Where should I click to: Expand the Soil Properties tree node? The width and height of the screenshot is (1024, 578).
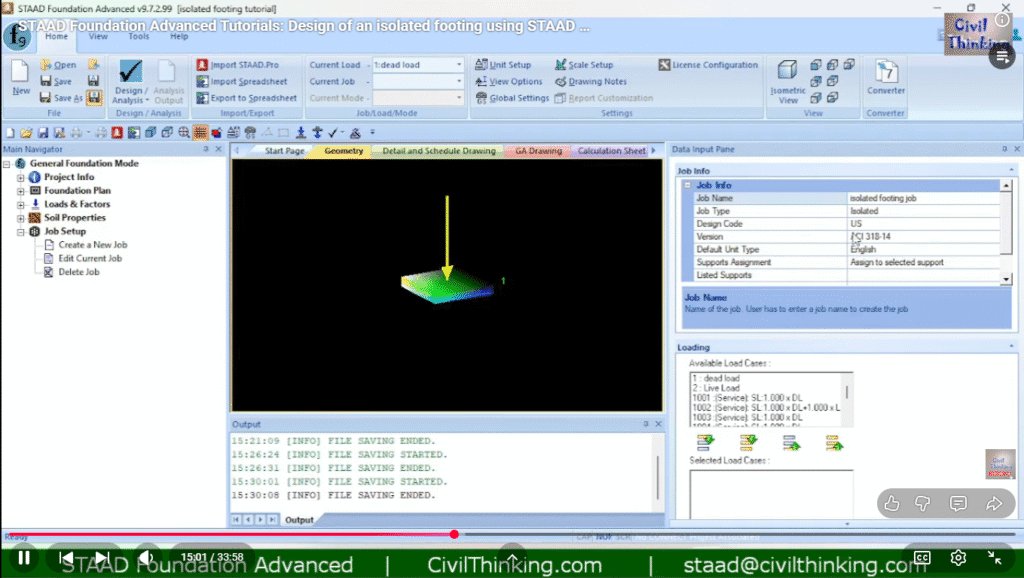coord(21,218)
